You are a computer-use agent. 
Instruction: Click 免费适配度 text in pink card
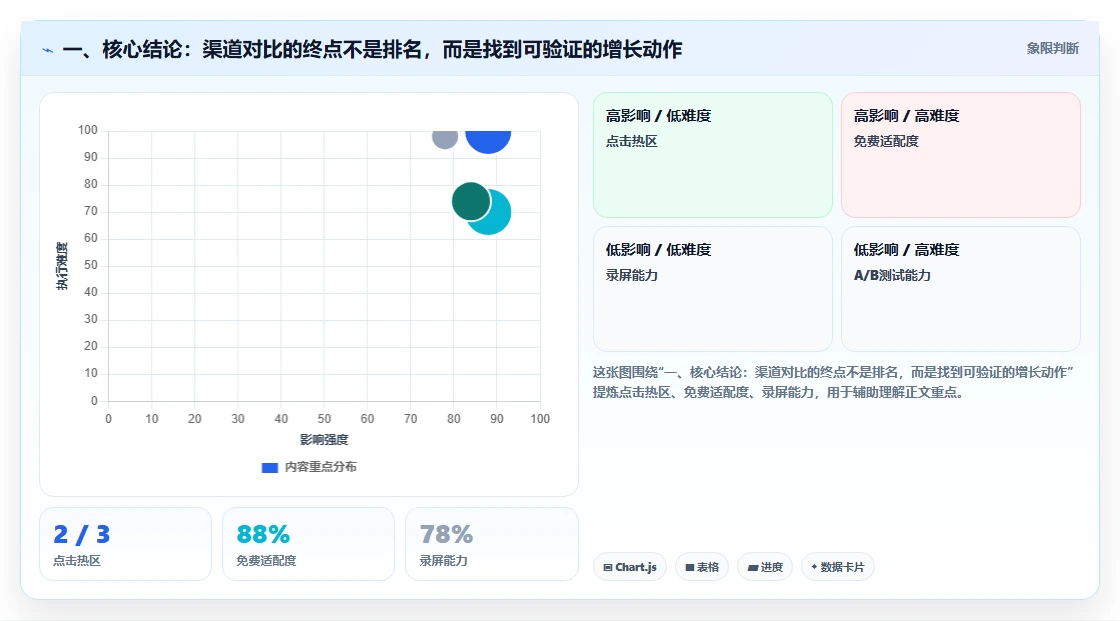[886, 141]
